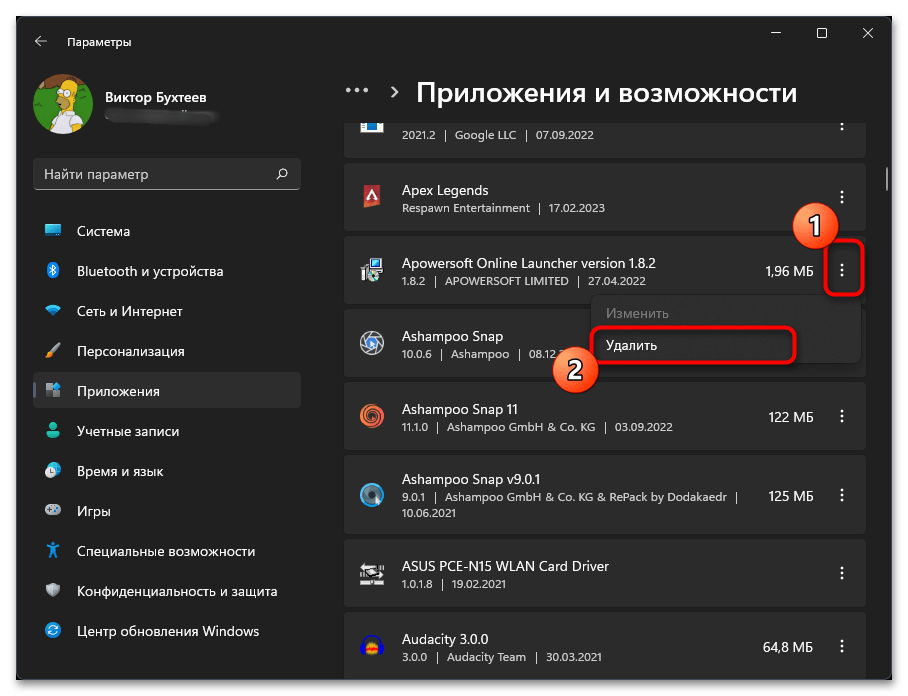Open Система settings section
Viewport: 908px width, 696px height.
click(x=167, y=231)
